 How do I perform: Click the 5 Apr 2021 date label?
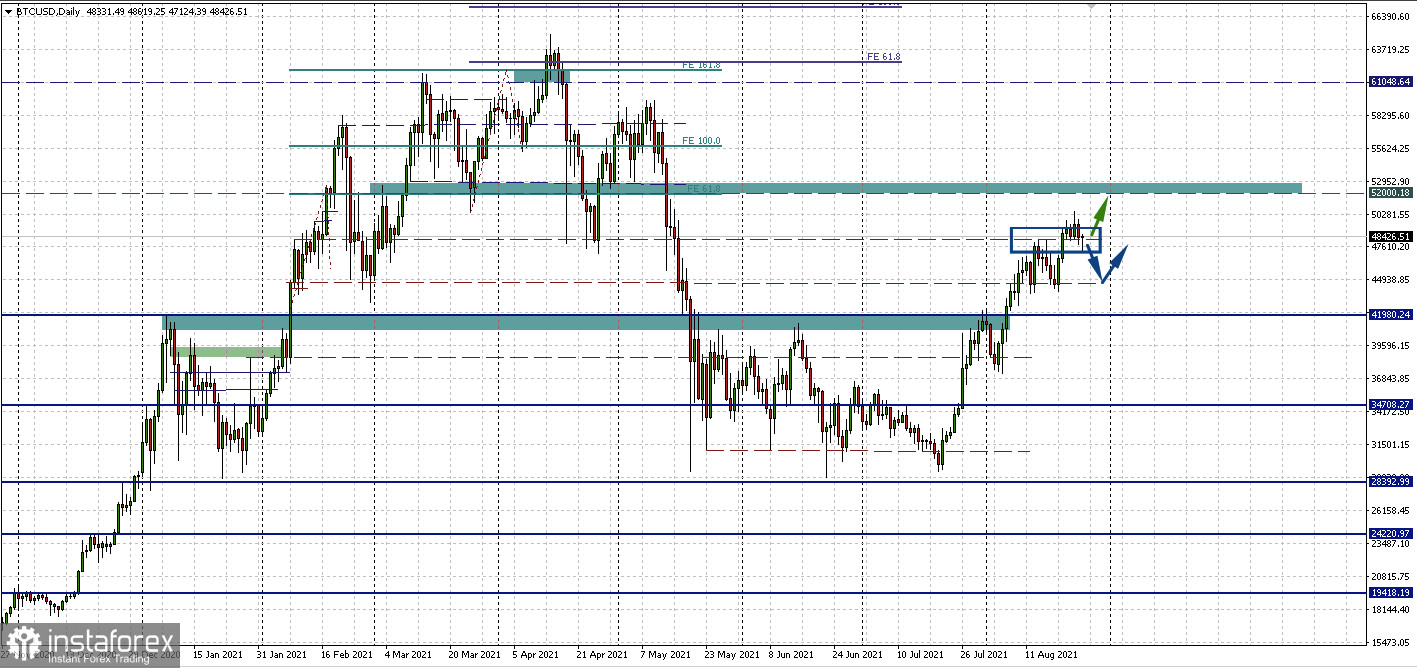tap(536, 655)
